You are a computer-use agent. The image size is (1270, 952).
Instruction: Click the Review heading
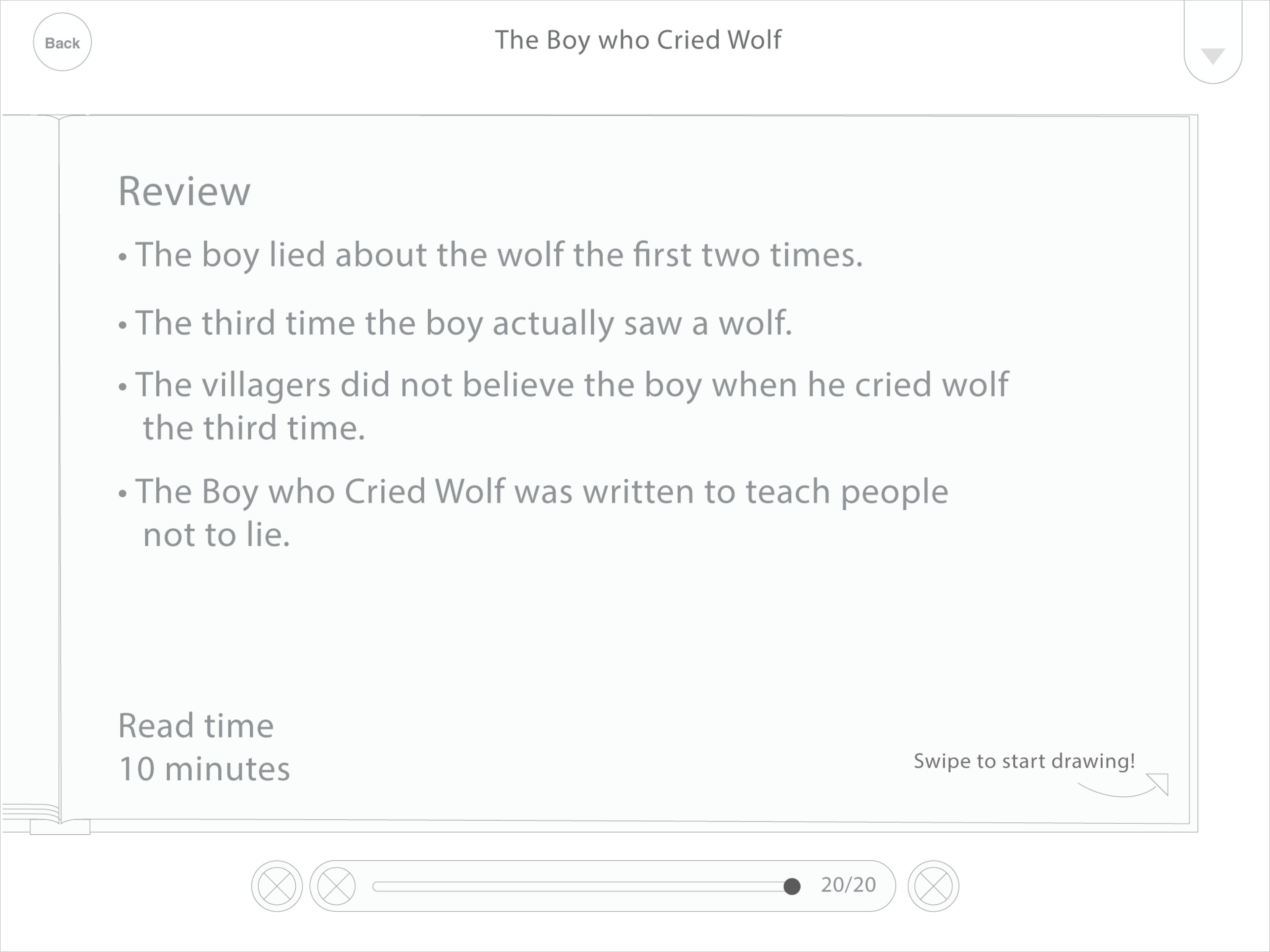(184, 191)
